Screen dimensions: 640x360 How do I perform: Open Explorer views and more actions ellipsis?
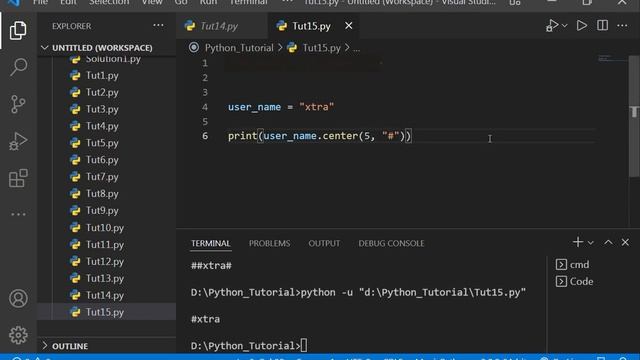click(158, 26)
